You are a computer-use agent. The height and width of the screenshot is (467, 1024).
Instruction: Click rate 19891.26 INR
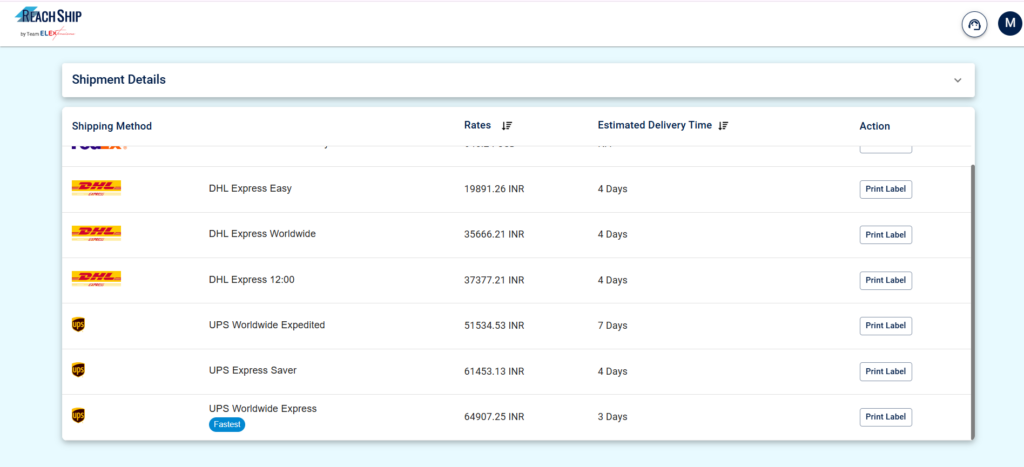pos(494,189)
